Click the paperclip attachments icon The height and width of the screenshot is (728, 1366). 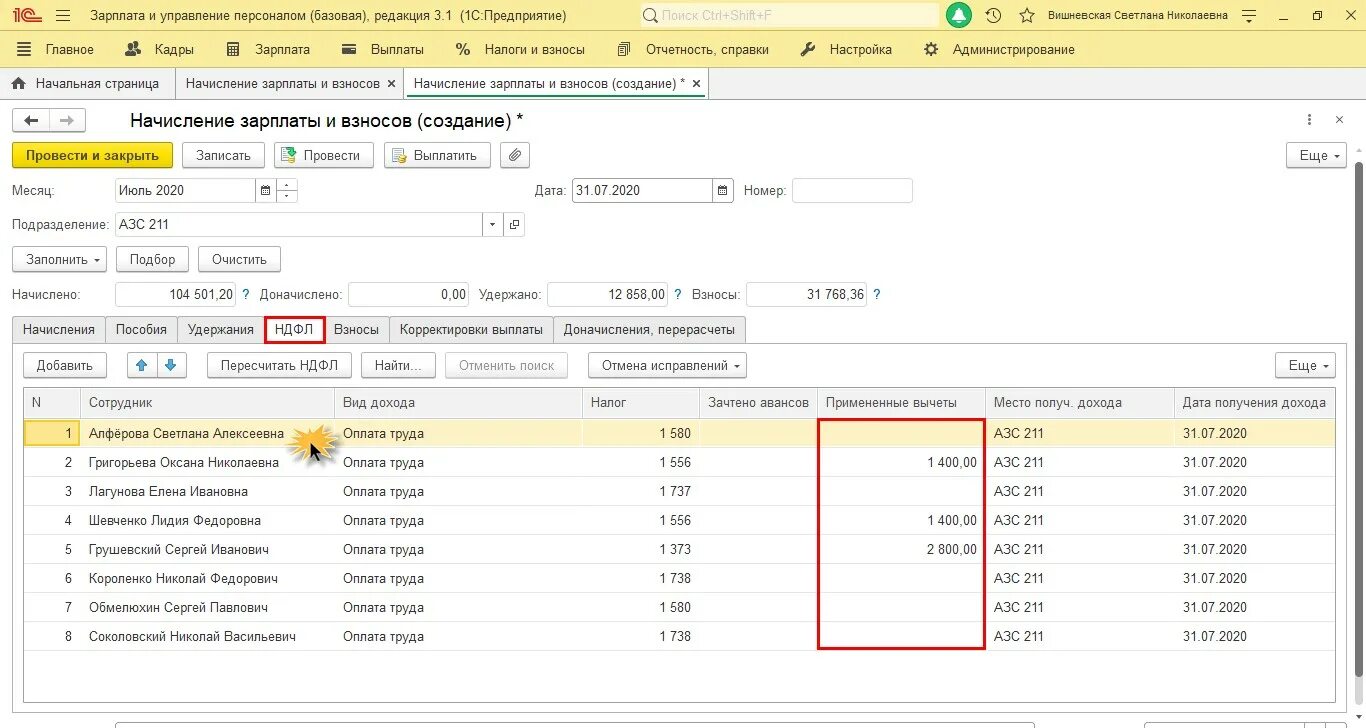click(x=514, y=155)
